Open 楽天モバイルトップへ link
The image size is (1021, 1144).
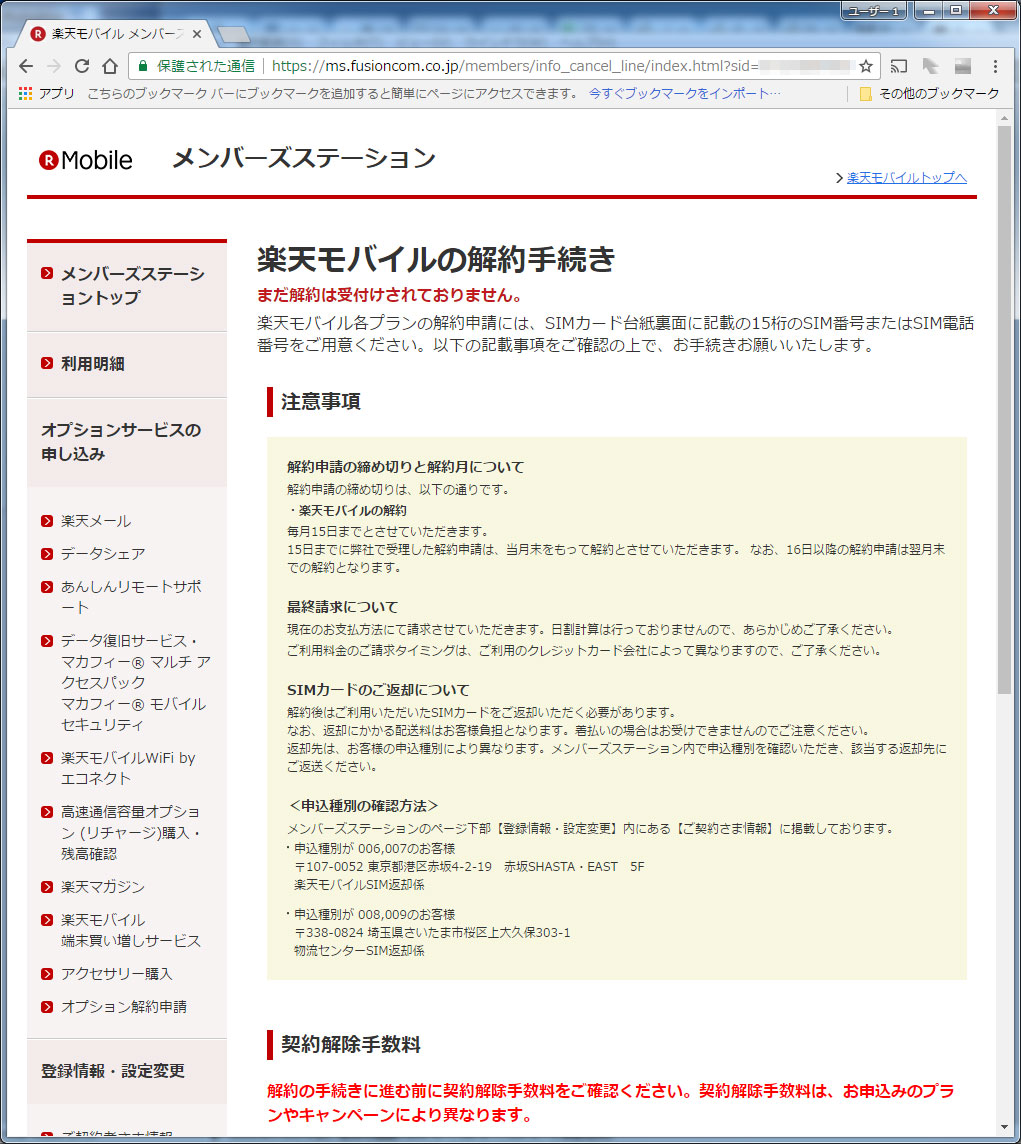click(x=906, y=178)
